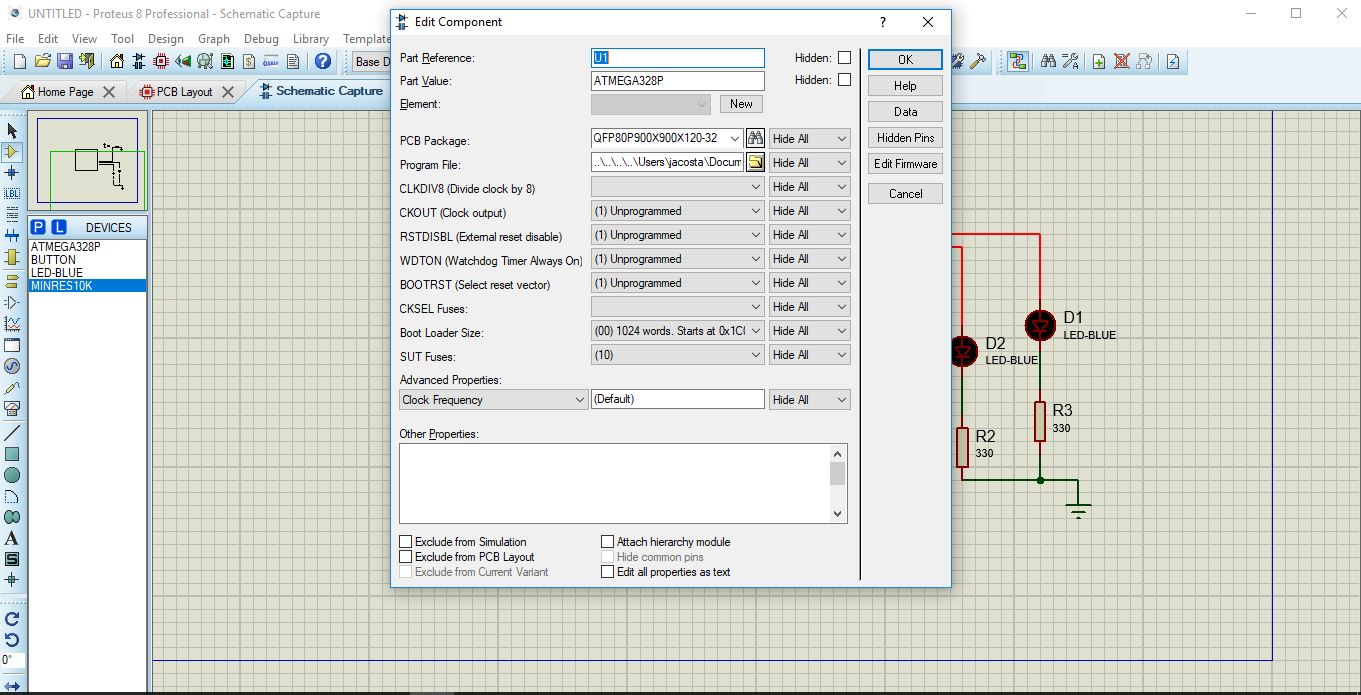Select the 2D Graphics Circle tool

coord(12,475)
